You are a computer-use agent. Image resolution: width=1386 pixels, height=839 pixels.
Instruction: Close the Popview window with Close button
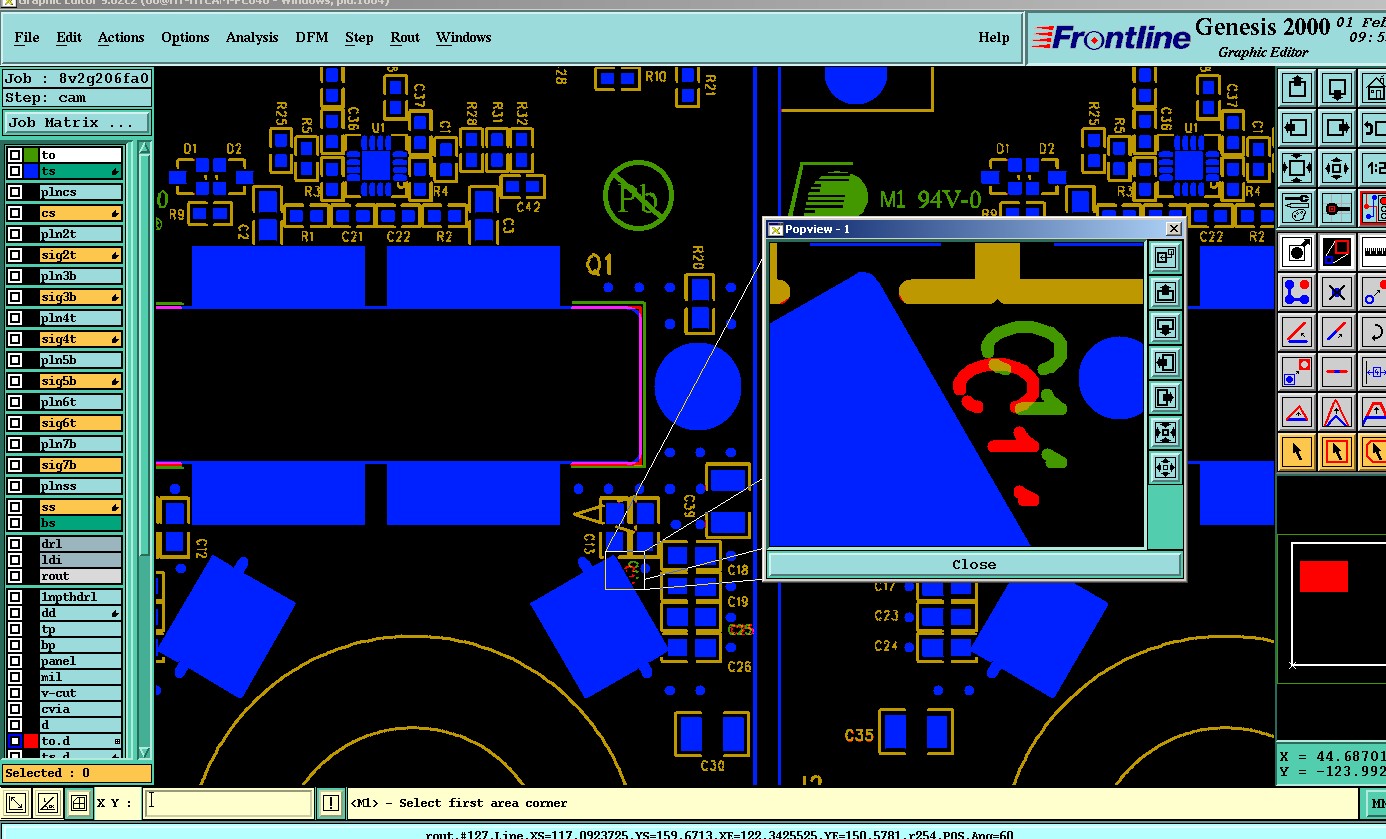coord(974,564)
